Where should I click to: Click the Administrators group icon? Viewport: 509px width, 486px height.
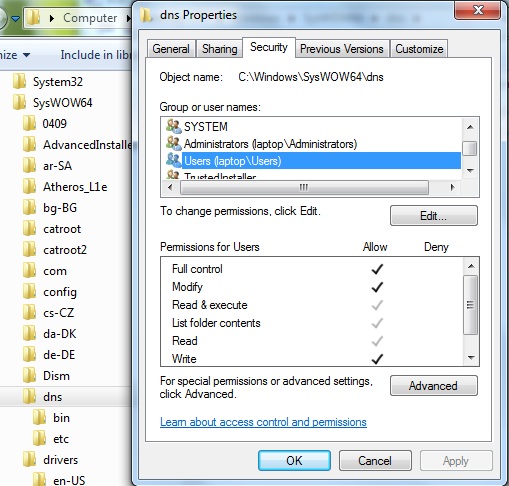point(174,143)
